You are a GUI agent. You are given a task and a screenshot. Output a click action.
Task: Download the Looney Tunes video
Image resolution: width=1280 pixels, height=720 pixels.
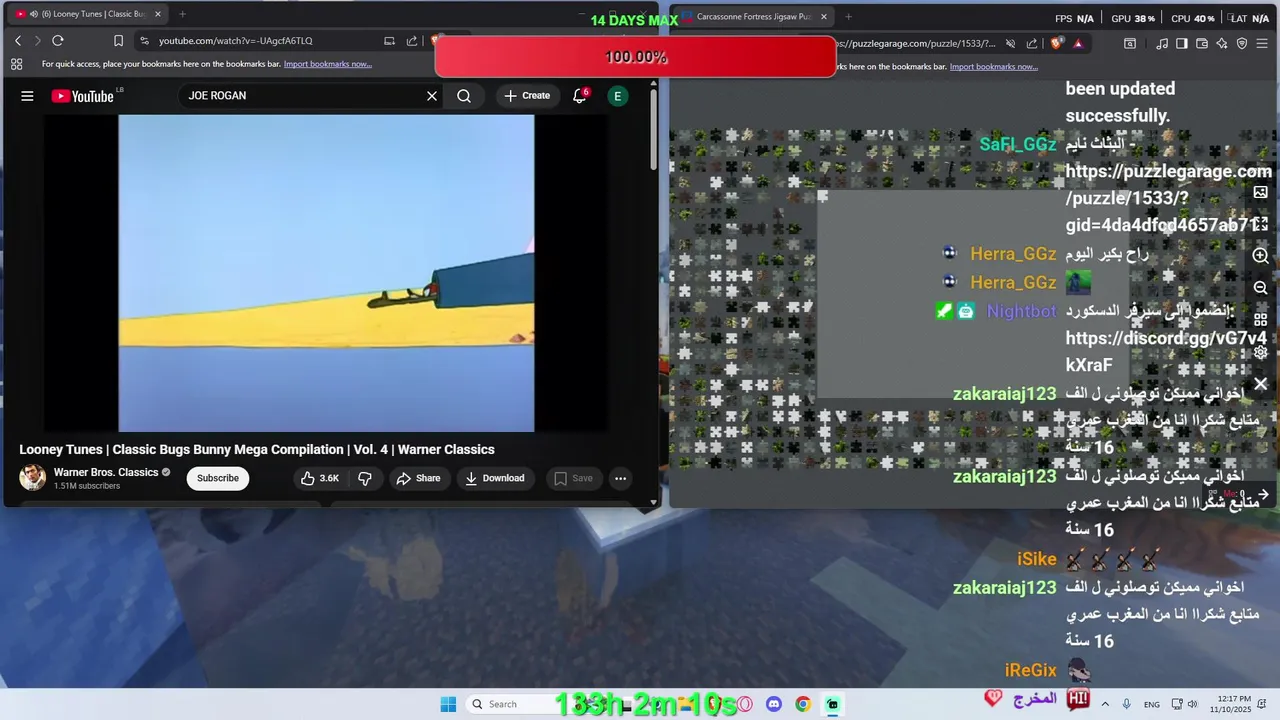tap(495, 478)
